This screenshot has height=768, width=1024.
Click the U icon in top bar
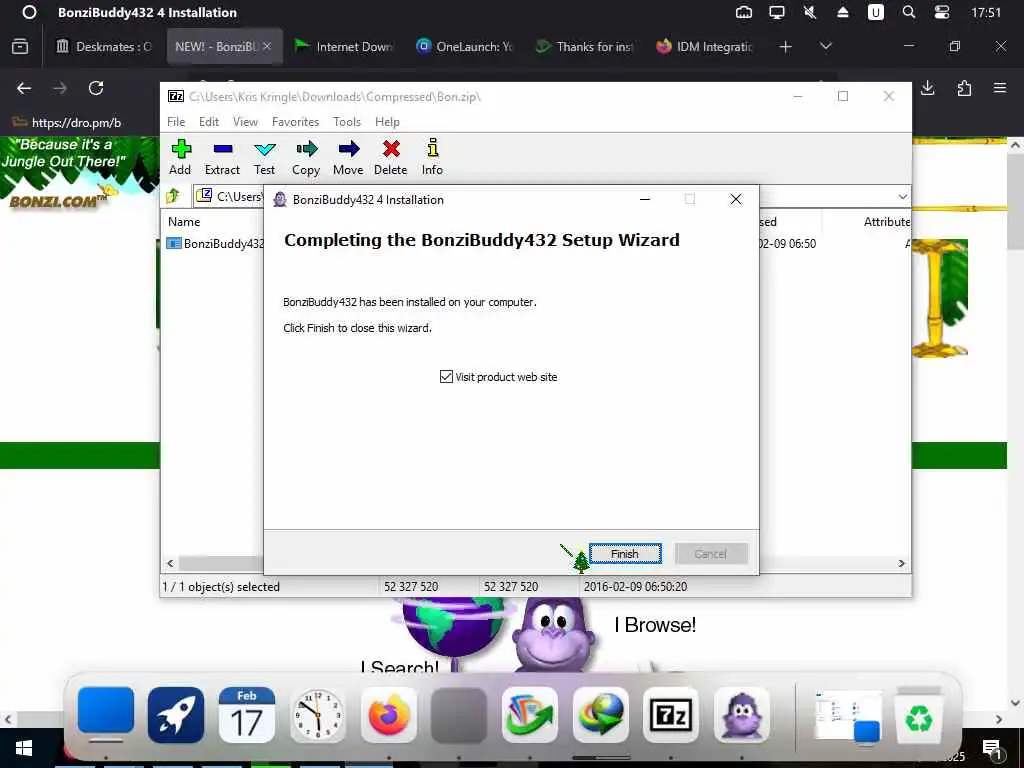[875, 12]
